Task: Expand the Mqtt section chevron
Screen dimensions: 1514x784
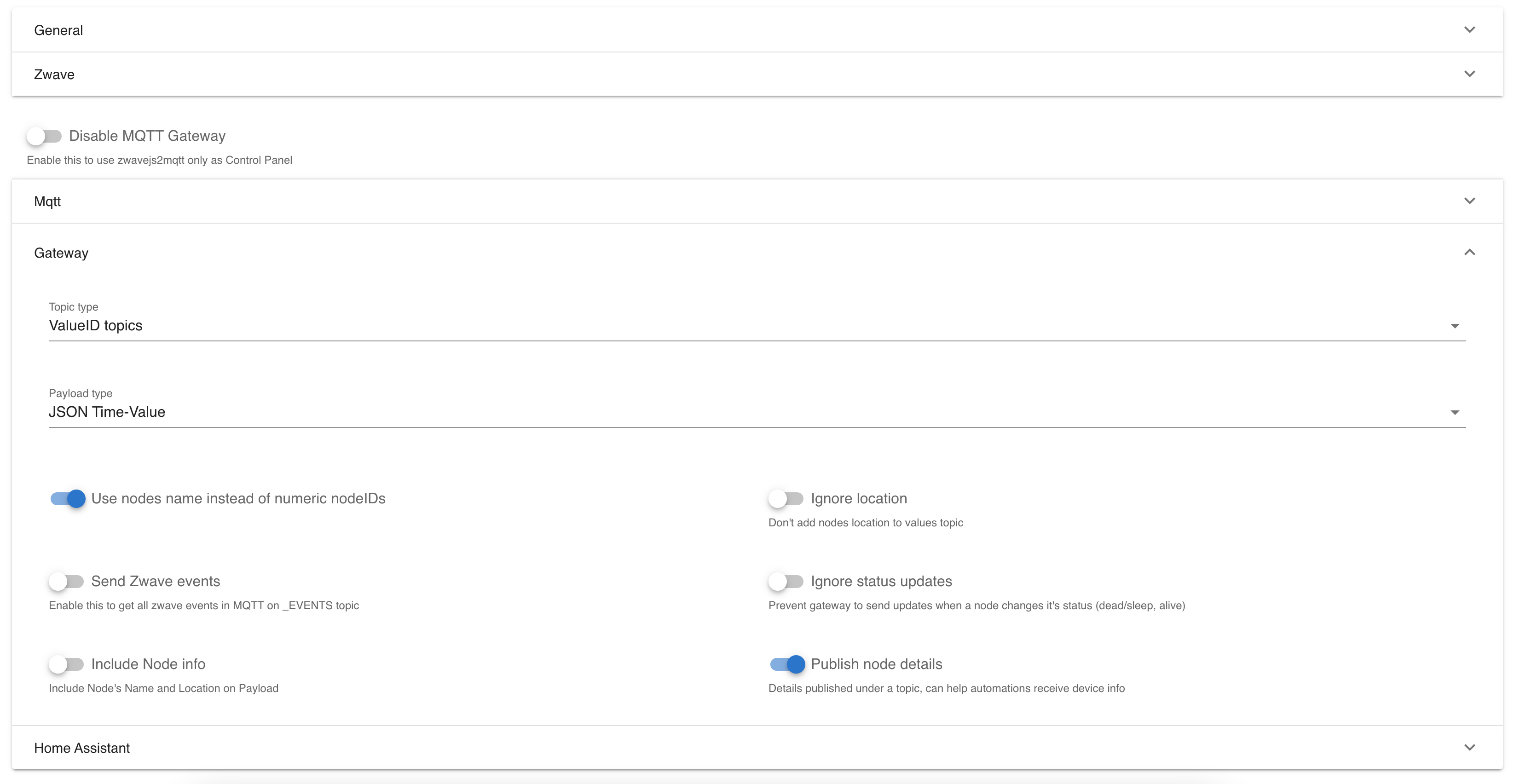Action: click(1469, 201)
